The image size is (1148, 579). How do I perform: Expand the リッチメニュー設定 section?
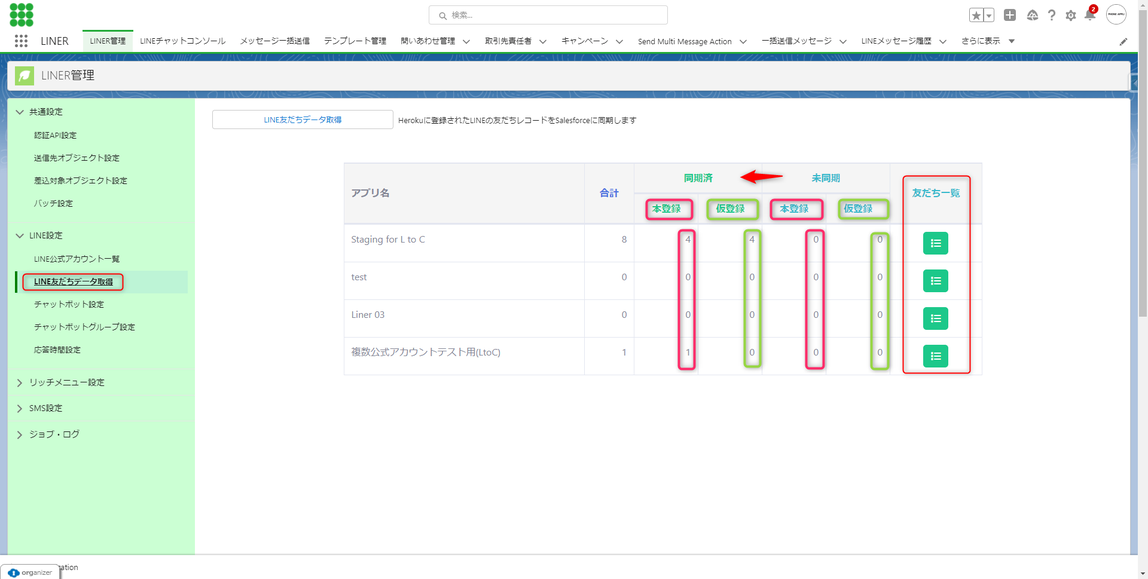(20, 382)
